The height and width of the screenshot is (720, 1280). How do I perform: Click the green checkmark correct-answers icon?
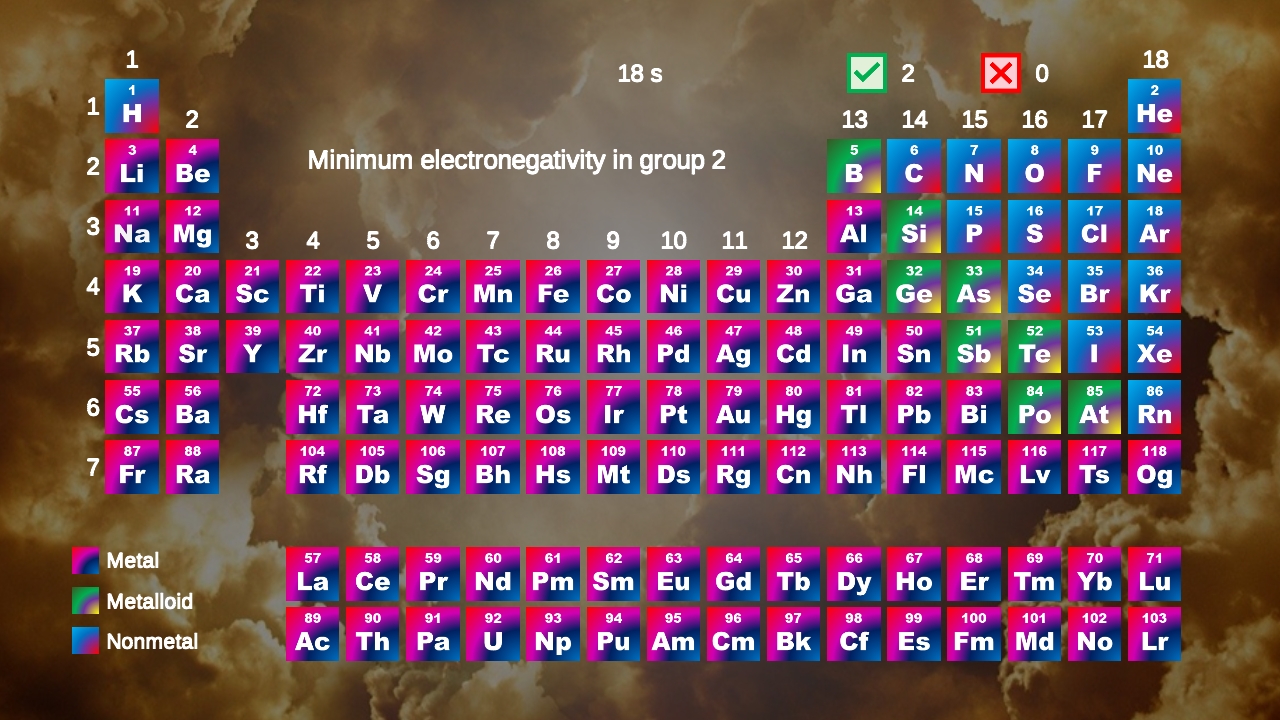click(x=867, y=73)
